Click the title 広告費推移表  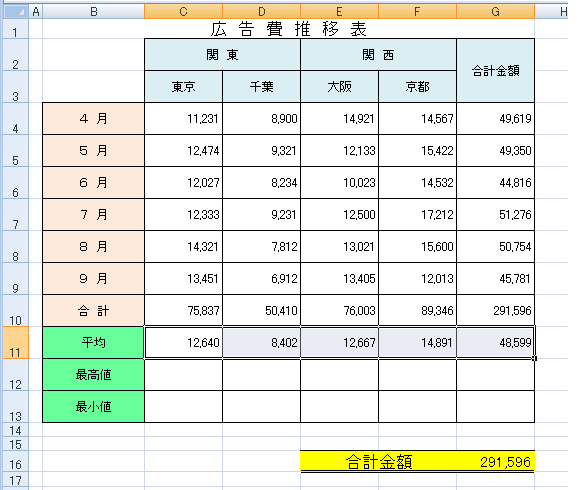pyautogui.click(x=288, y=29)
